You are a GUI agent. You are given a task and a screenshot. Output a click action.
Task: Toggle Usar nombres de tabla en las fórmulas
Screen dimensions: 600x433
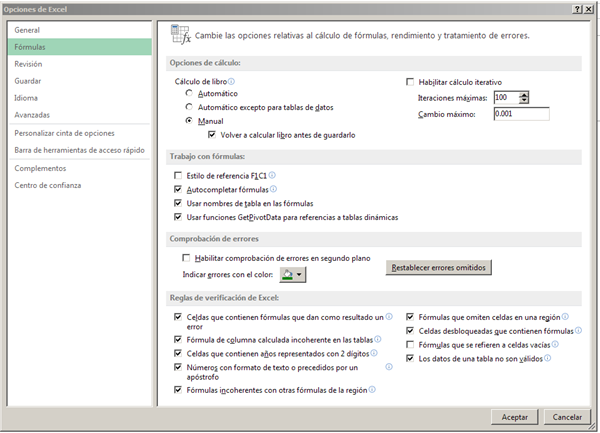[x=178, y=203]
